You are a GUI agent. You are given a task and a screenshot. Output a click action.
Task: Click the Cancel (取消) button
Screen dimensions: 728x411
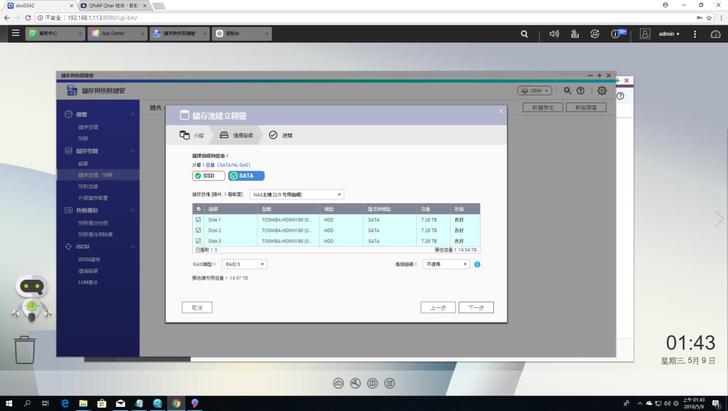[197, 308]
